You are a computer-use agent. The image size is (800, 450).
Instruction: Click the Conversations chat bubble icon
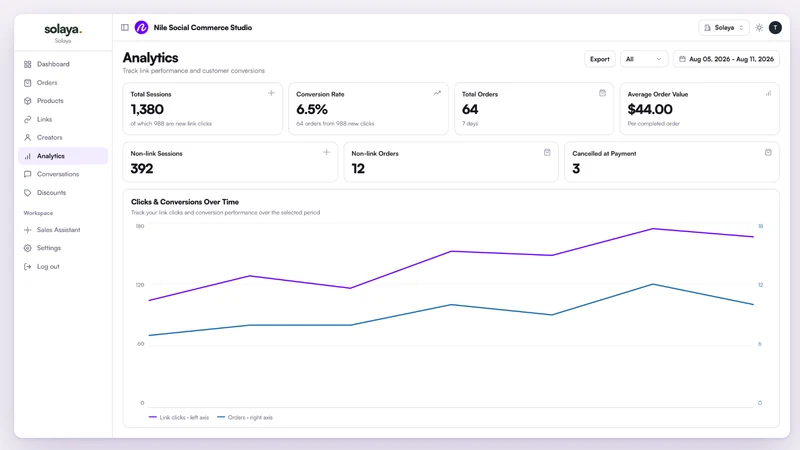pos(28,174)
